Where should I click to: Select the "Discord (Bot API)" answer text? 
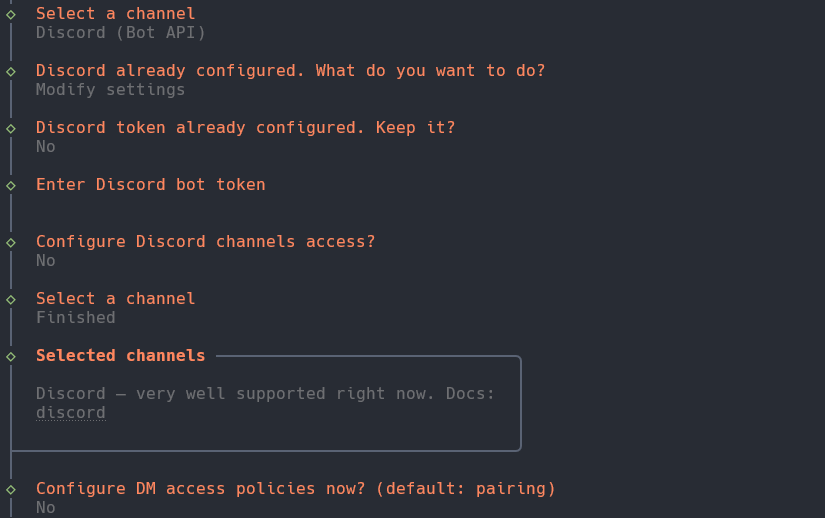pos(120,33)
